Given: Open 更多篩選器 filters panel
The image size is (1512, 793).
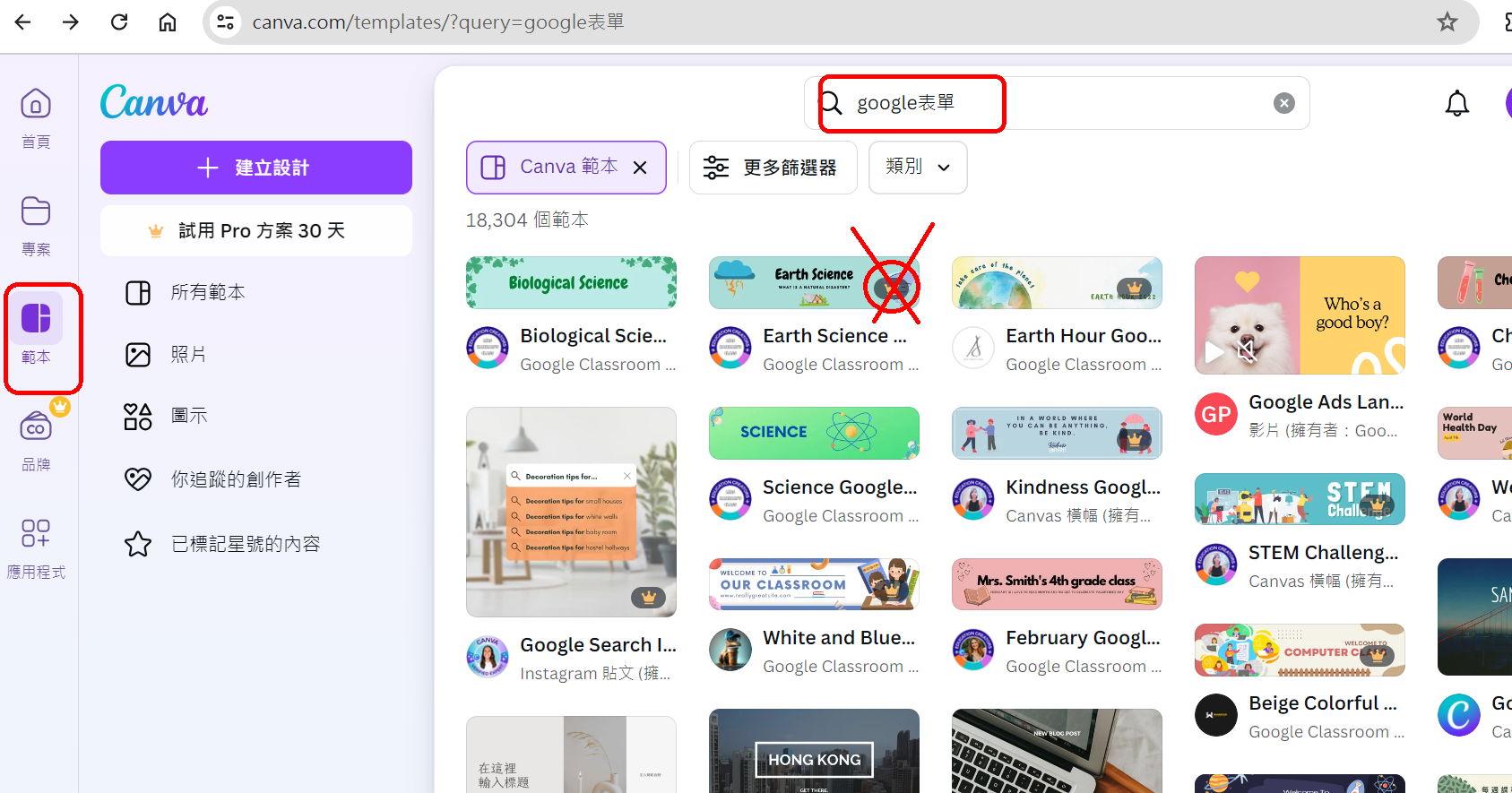Looking at the screenshot, I should tap(773, 168).
